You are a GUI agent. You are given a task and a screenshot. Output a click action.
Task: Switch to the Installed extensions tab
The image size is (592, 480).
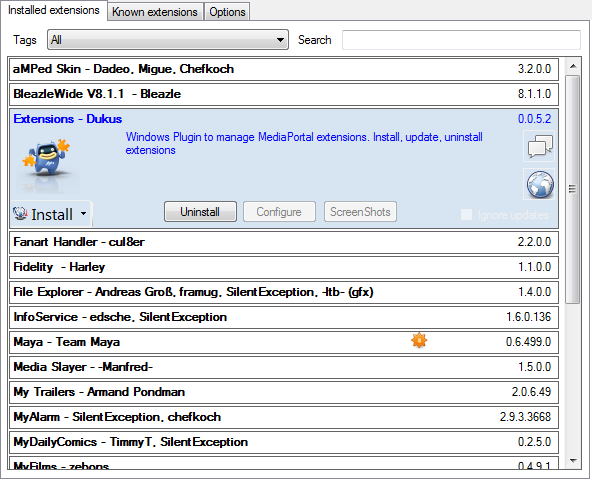tap(54, 10)
